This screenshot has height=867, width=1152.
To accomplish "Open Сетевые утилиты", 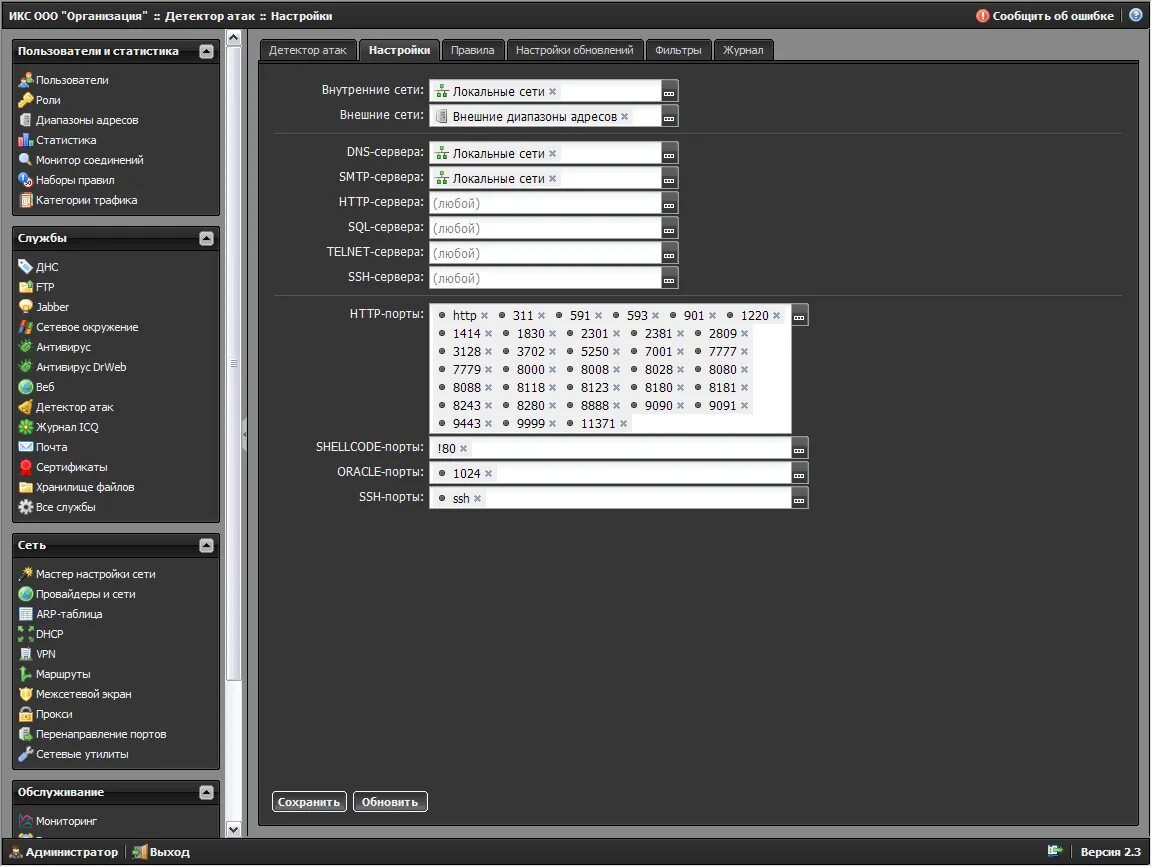I will pyautogui.click(x=73, y=754).
